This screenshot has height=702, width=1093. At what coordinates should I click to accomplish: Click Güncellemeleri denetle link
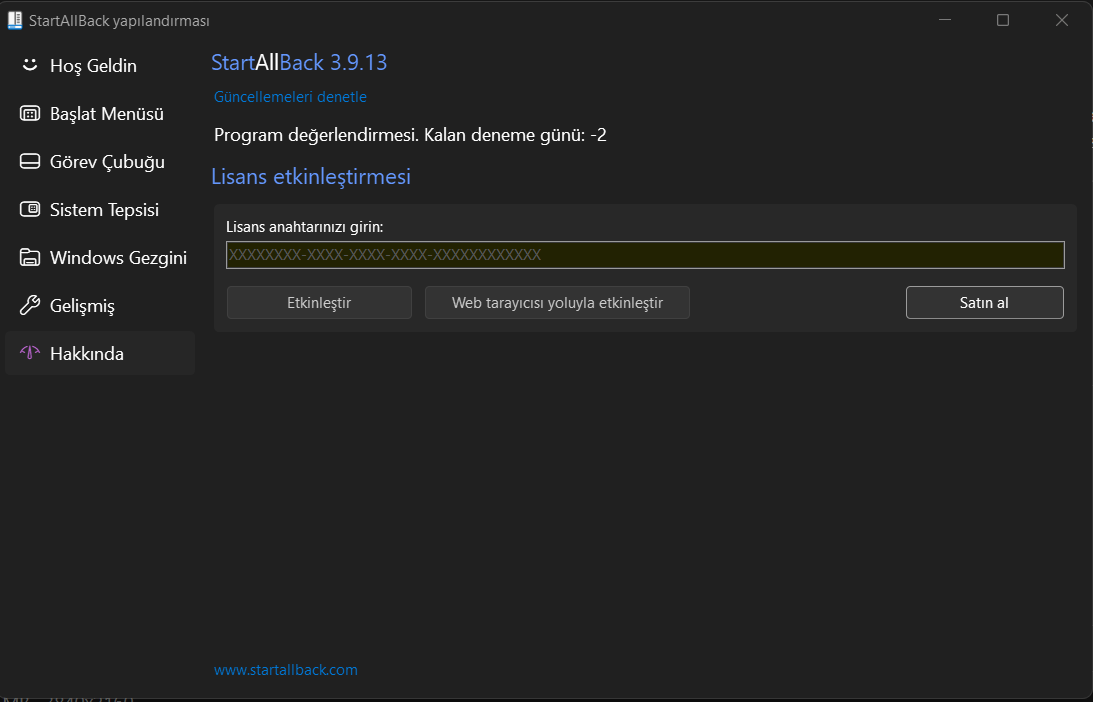[290, 97]
